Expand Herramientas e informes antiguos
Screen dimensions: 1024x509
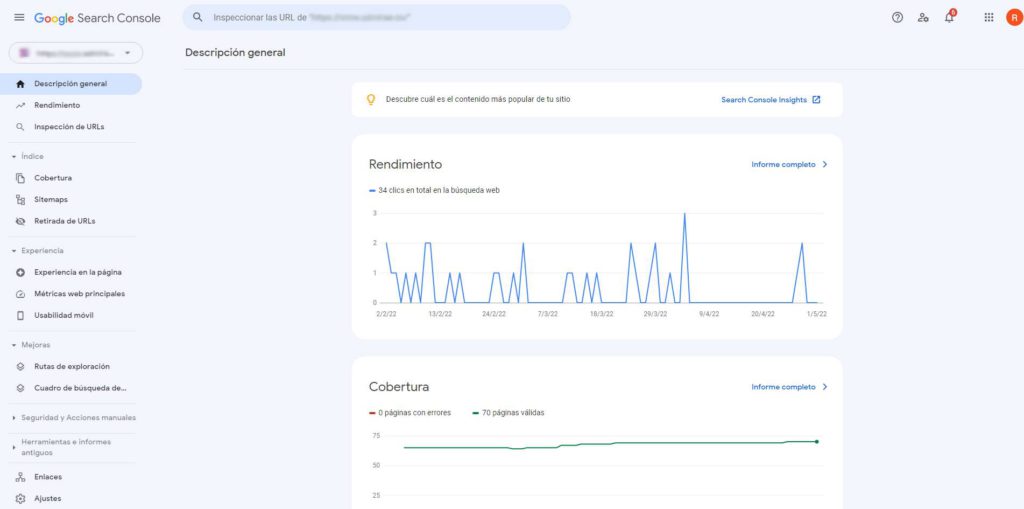(12, 447)
